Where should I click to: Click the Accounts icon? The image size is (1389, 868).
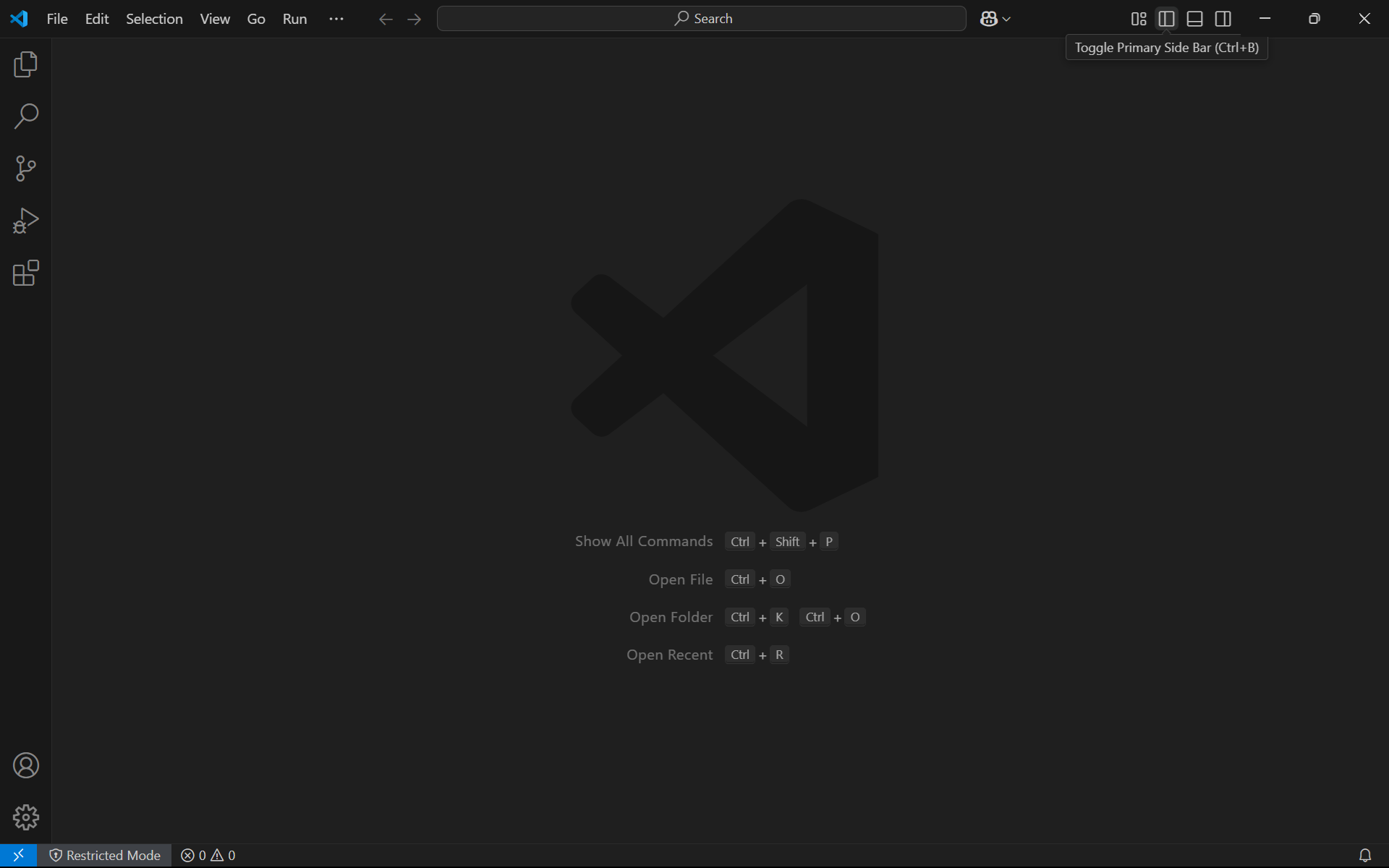[x=25, y=765]
